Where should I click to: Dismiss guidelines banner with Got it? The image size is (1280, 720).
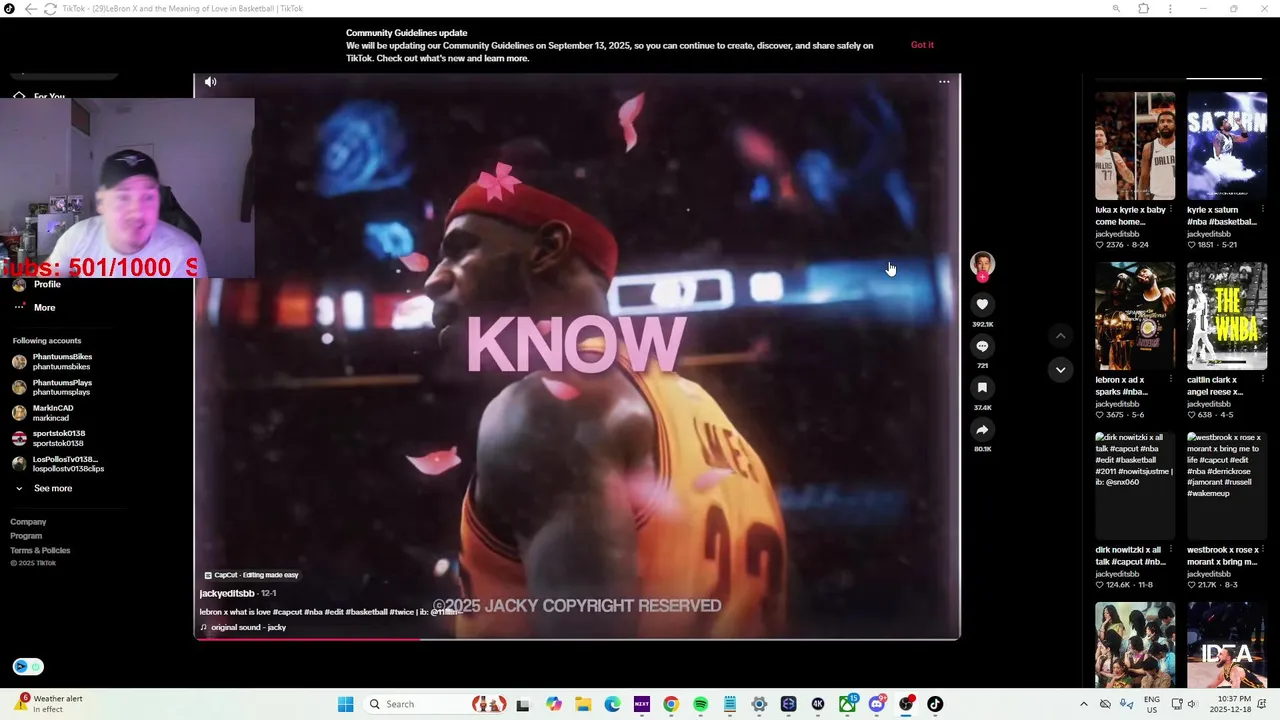click(x=922, y=45)
